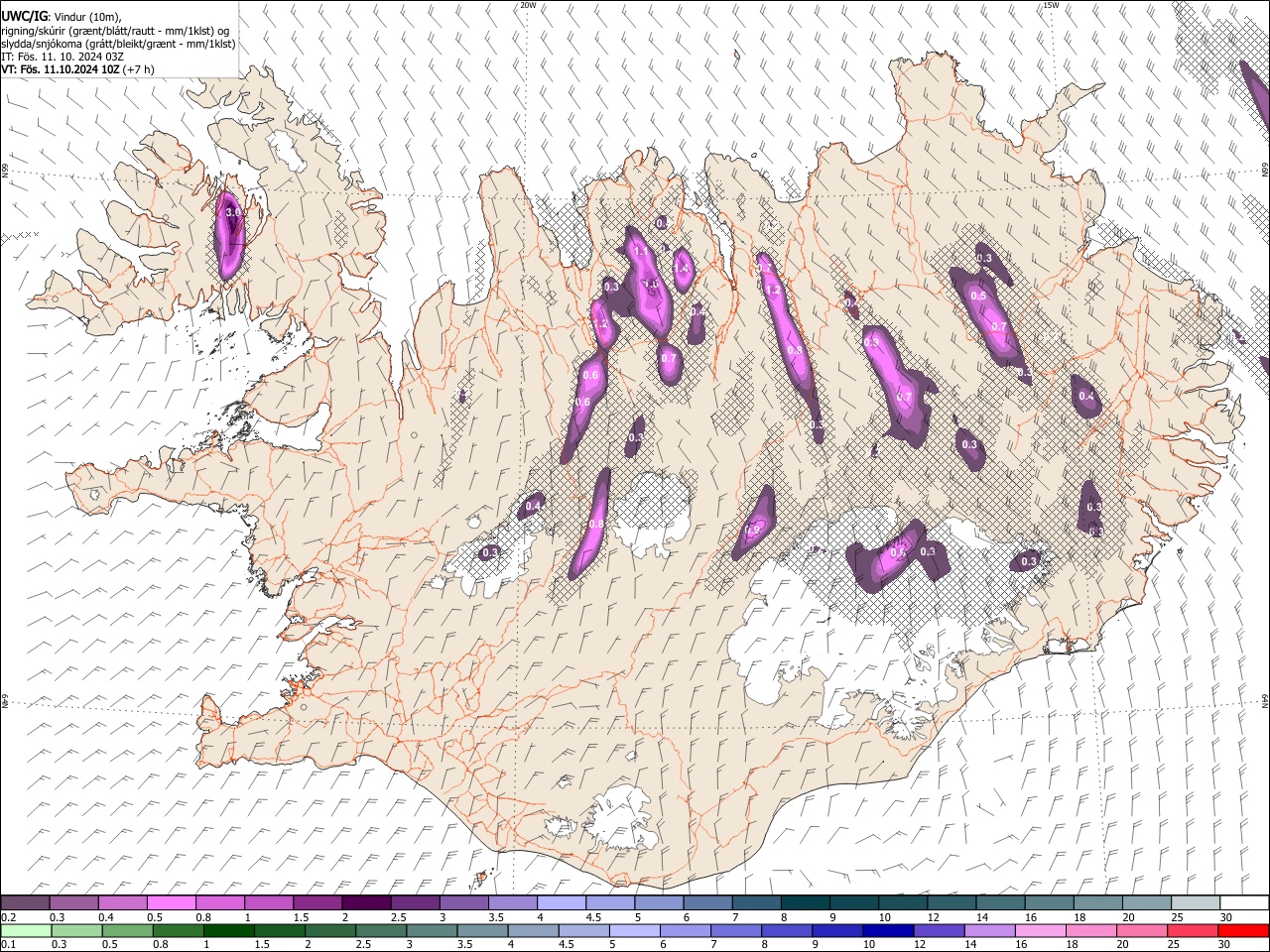This screenshot has width=1270, height=952.
Task: Pick the dark purple snow swatch between 2 and 2.5
Action: [x=366, y=902]
